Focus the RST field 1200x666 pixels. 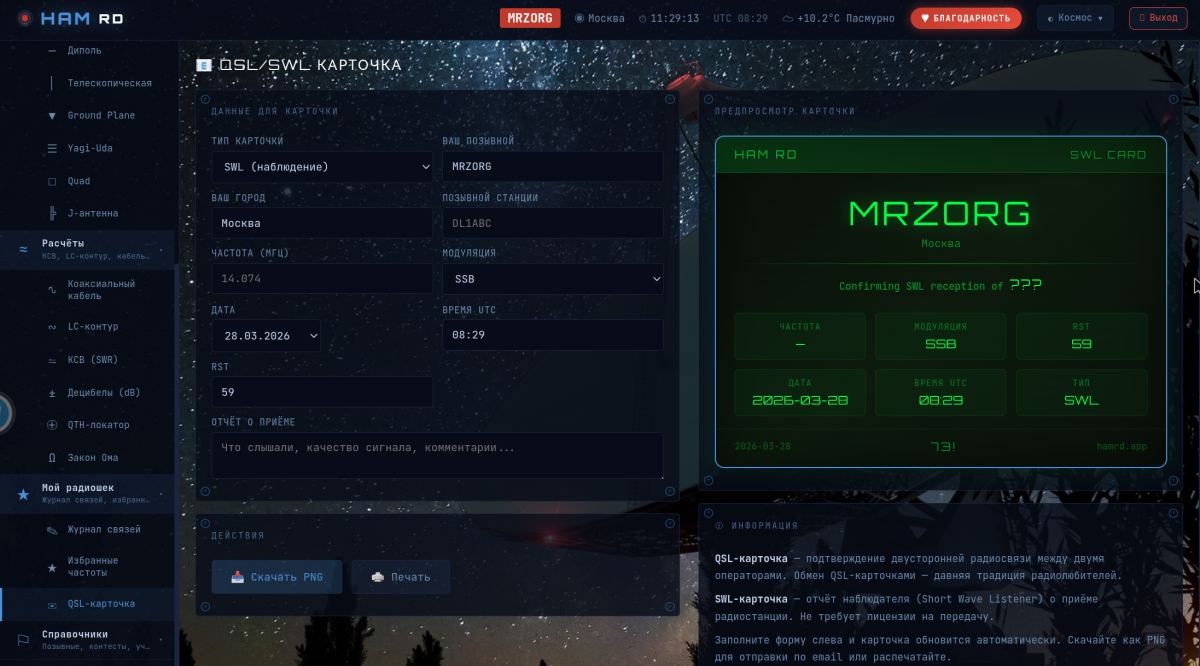tap(322, 392)
